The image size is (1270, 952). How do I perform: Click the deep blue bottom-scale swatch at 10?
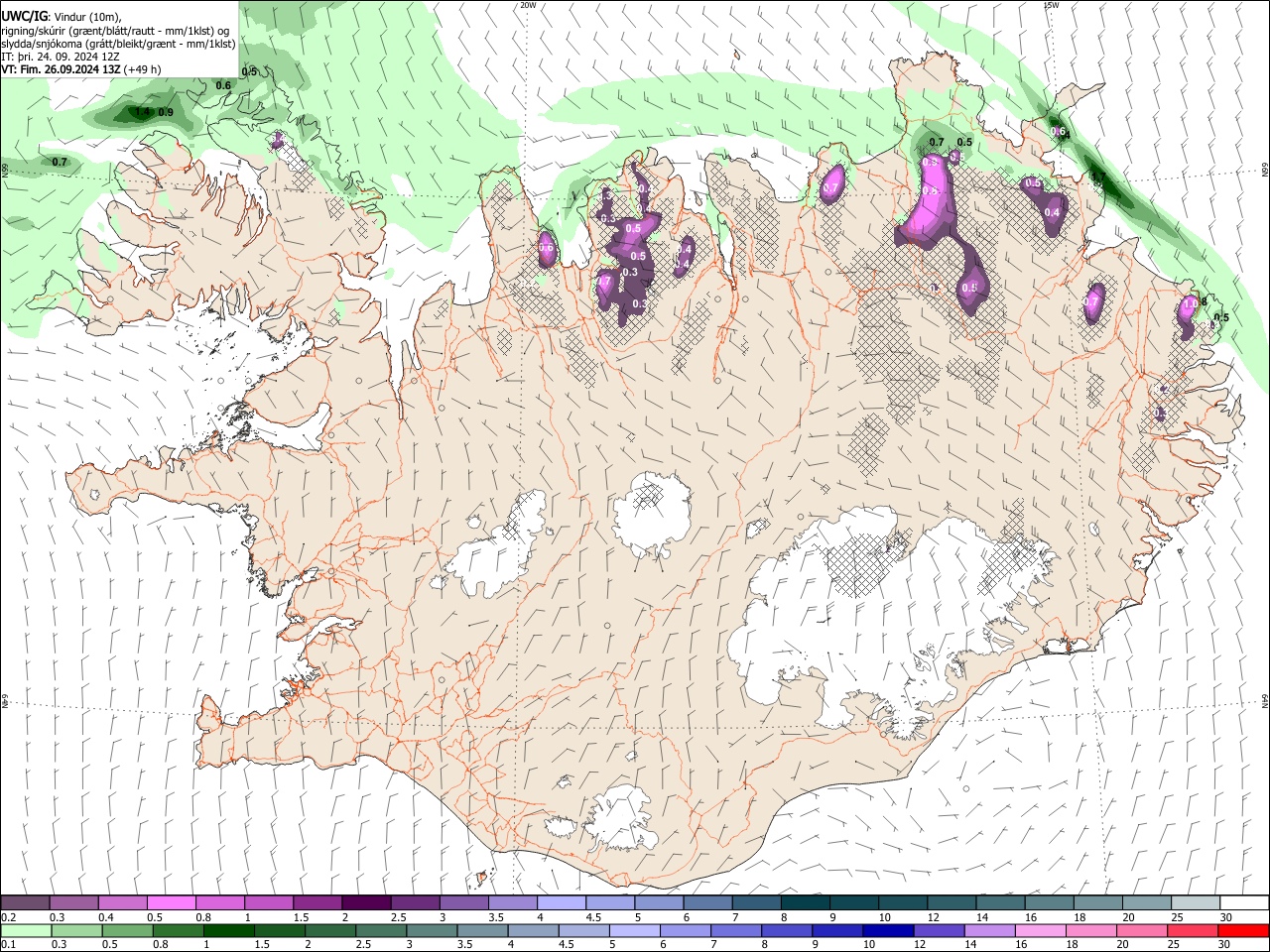(886, 930)
